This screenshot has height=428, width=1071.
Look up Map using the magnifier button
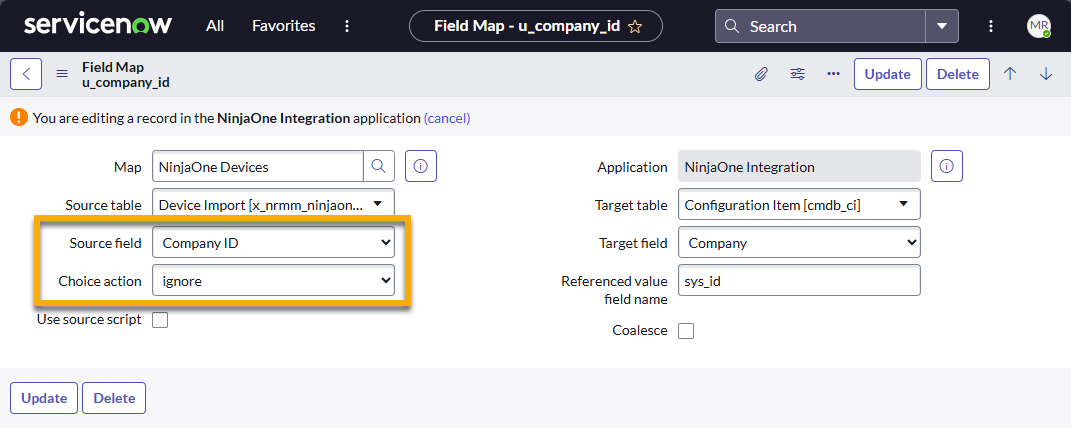(x=378, y=167)
